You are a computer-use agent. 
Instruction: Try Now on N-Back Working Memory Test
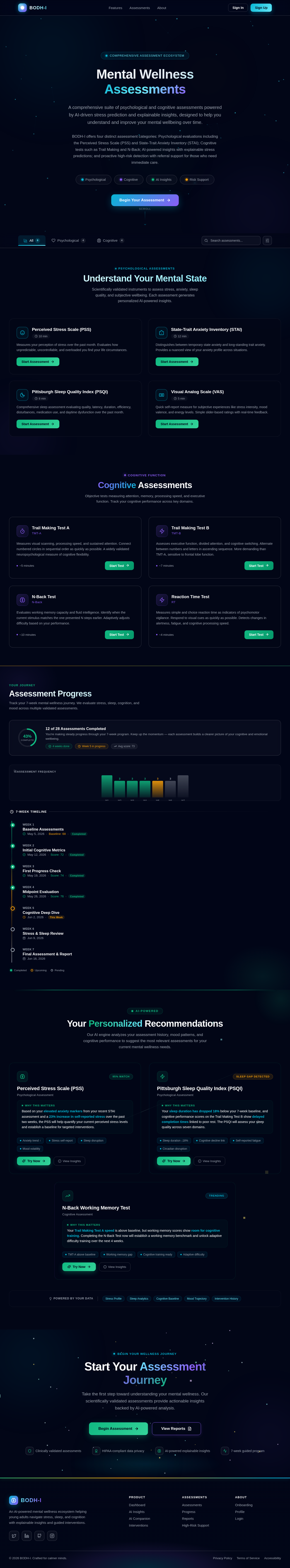pyautogui.click(x=79, y=1267)
